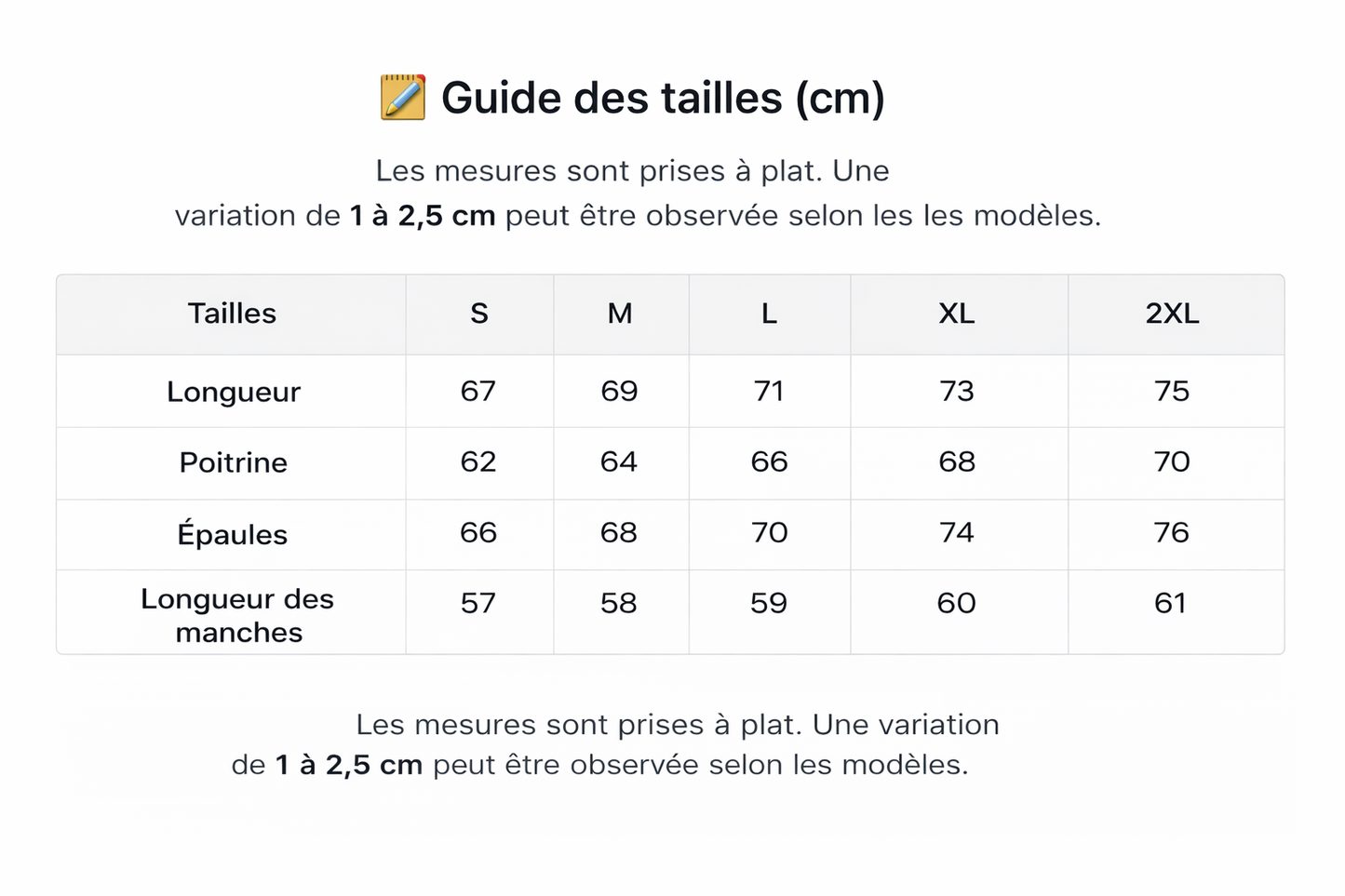Select the Poitrine value for size M

[x=619, y=461]
